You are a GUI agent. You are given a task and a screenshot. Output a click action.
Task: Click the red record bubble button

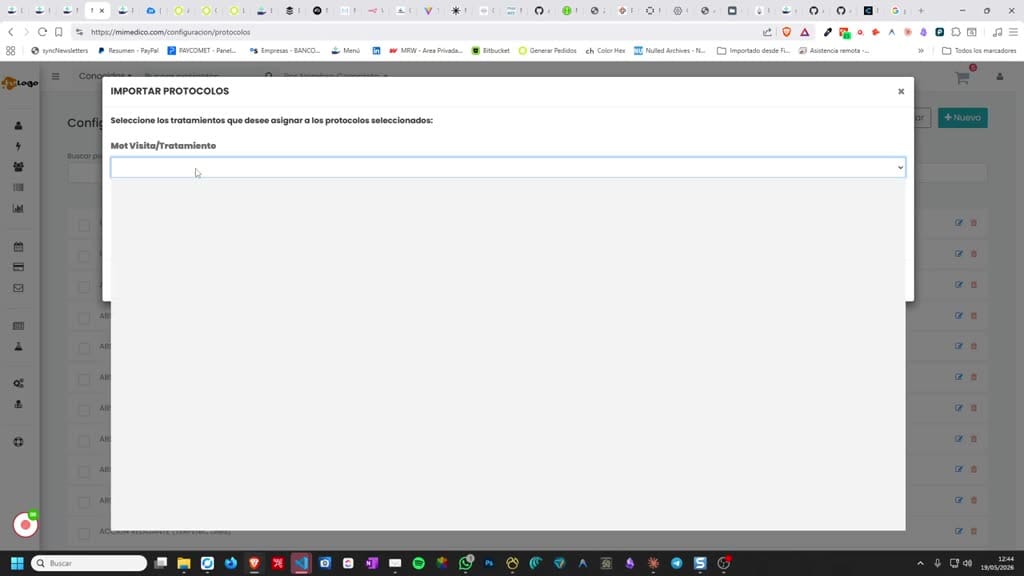25,524
